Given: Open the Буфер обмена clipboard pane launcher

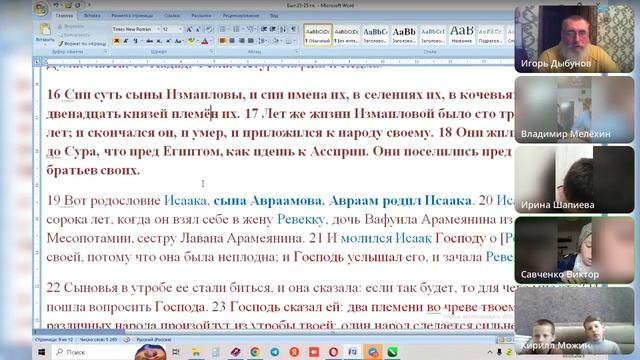Looking at the screenshot, I should pos(106,51).
